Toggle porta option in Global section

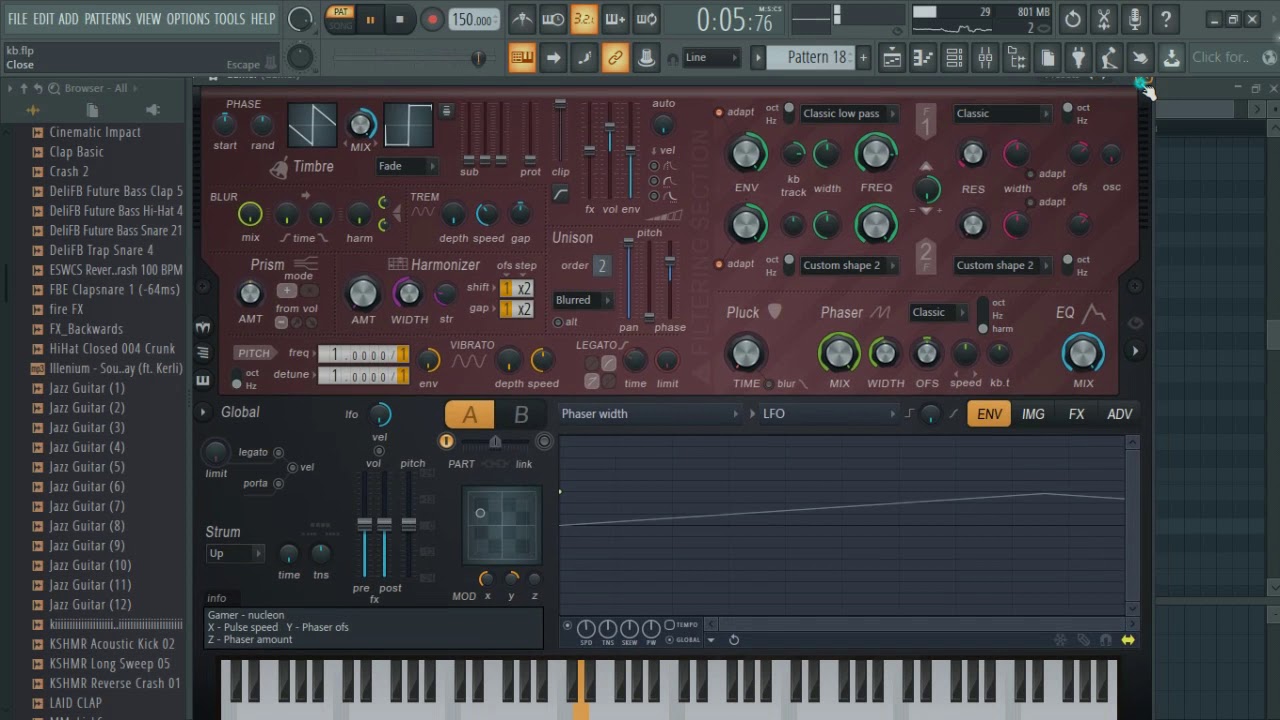pyautogui.click(x=278, y=484)
